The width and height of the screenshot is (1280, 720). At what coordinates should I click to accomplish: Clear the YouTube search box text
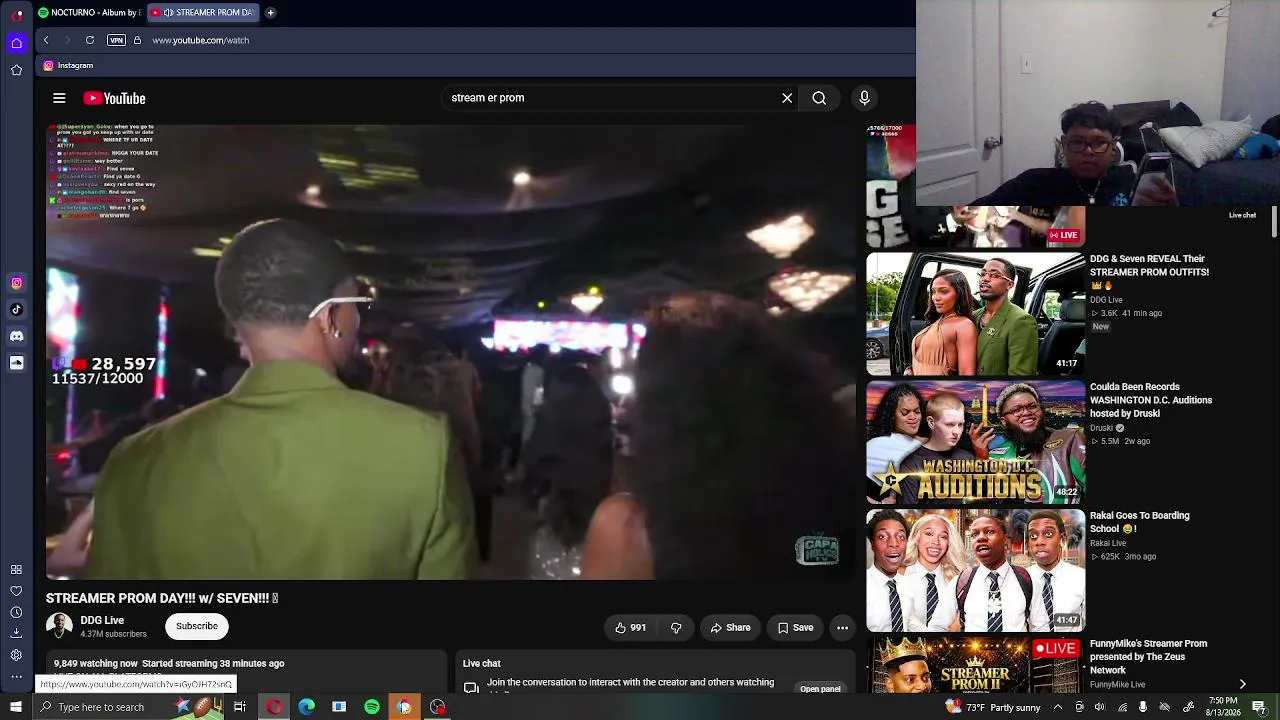787,98
